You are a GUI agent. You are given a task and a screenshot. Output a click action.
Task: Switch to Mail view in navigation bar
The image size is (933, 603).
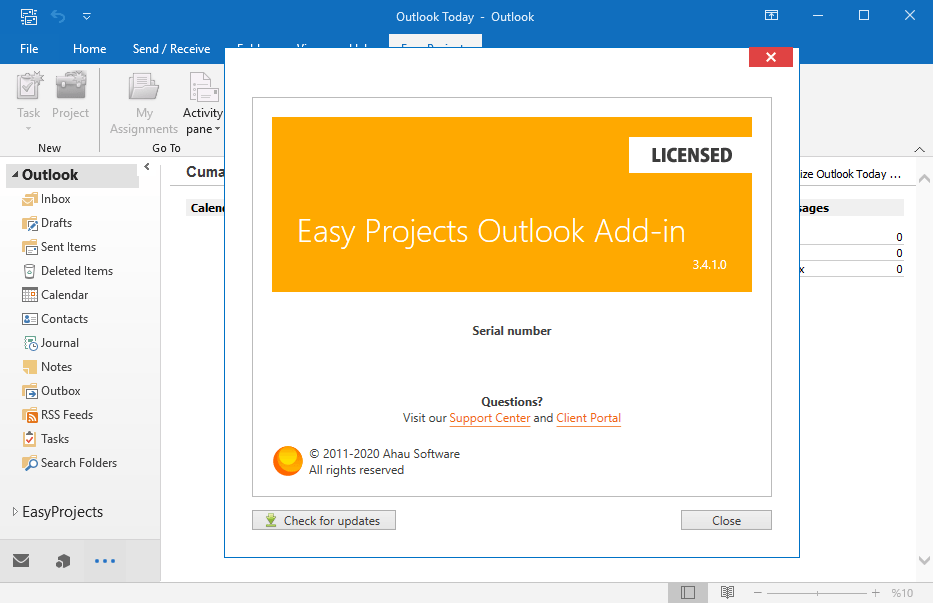click(x=21, y=560)
